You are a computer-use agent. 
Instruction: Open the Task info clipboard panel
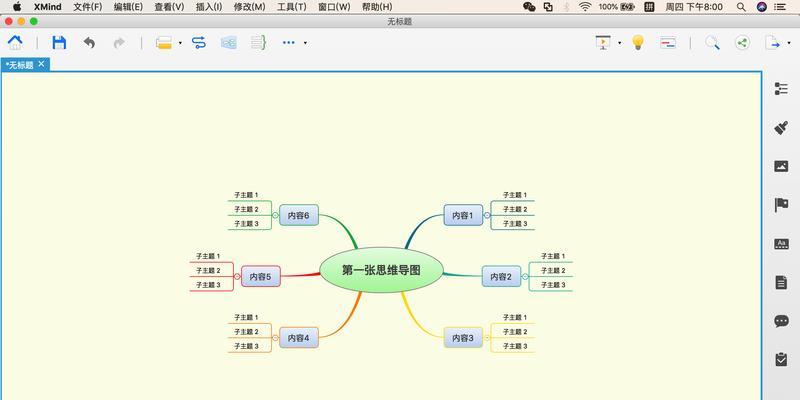tap(781, 359)
